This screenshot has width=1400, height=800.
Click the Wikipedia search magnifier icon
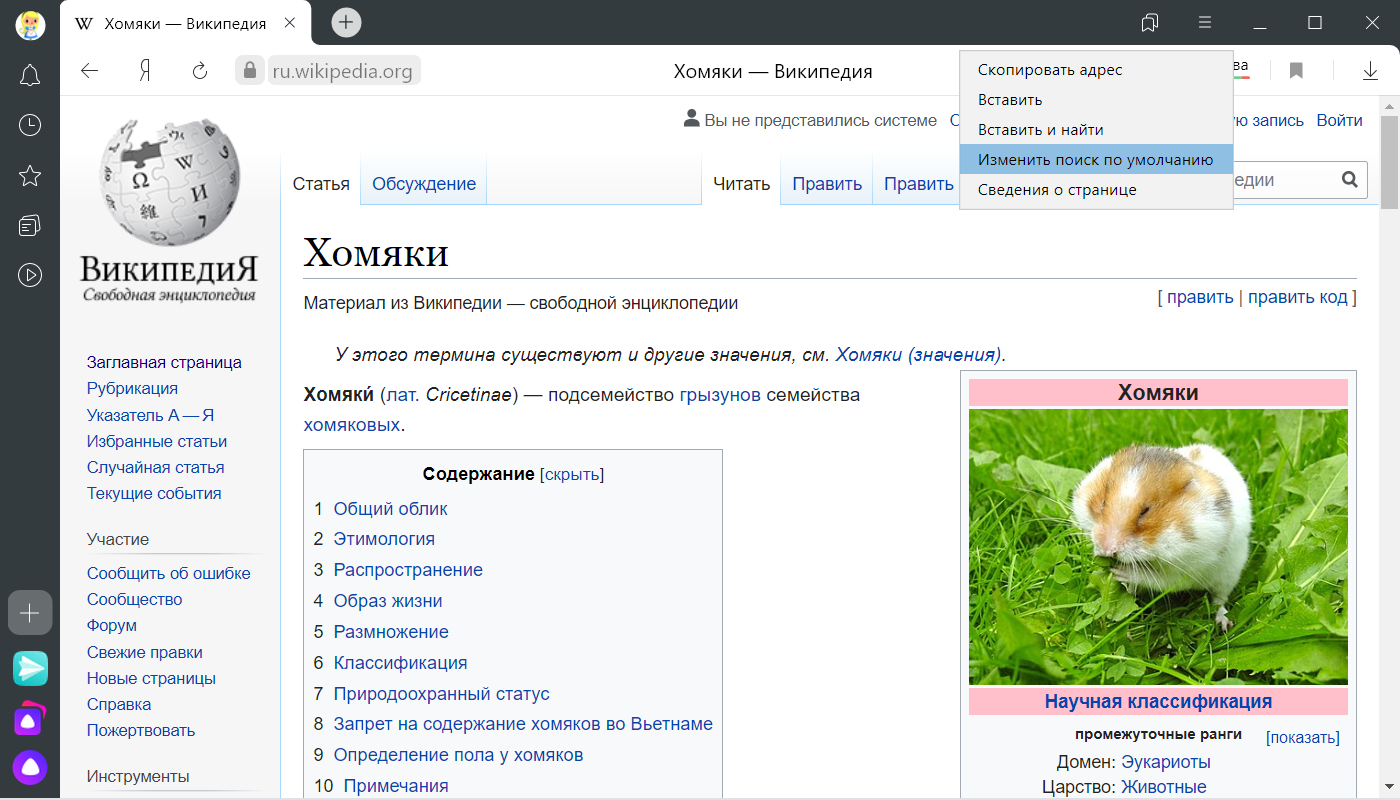[1349, 180]
